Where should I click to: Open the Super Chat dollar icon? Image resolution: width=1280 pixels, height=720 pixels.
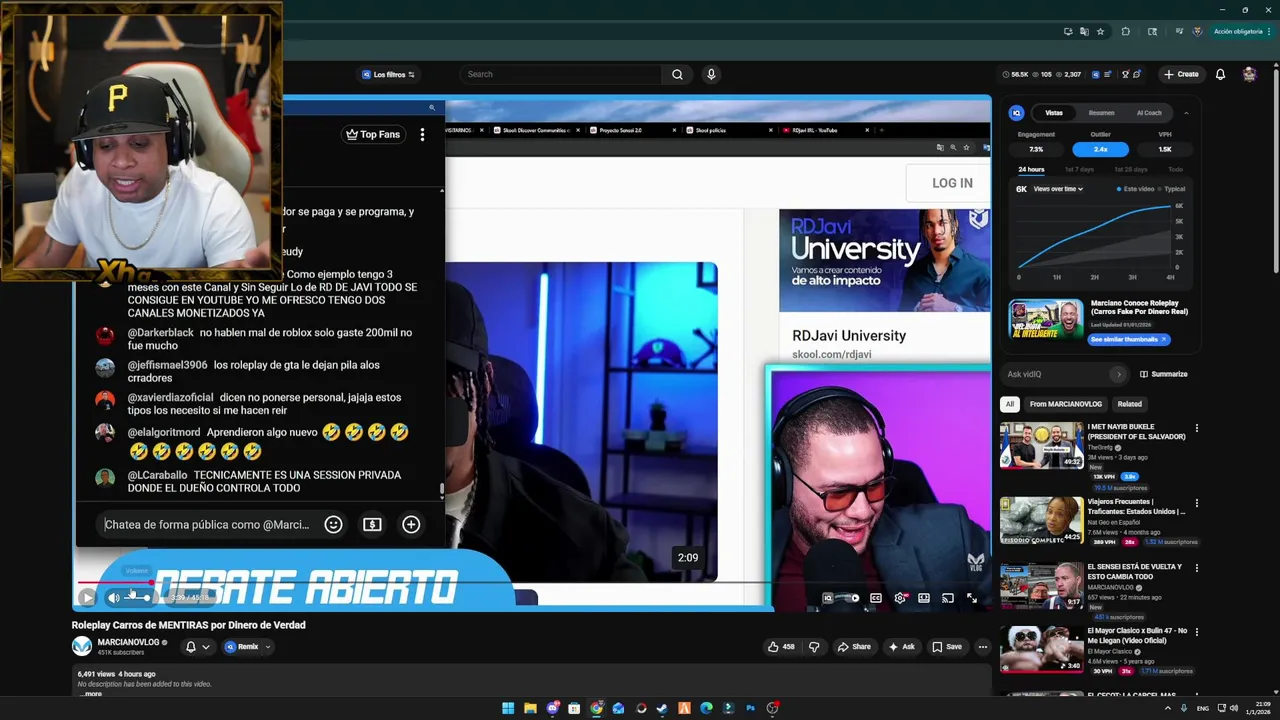click(x=372, y=524)
